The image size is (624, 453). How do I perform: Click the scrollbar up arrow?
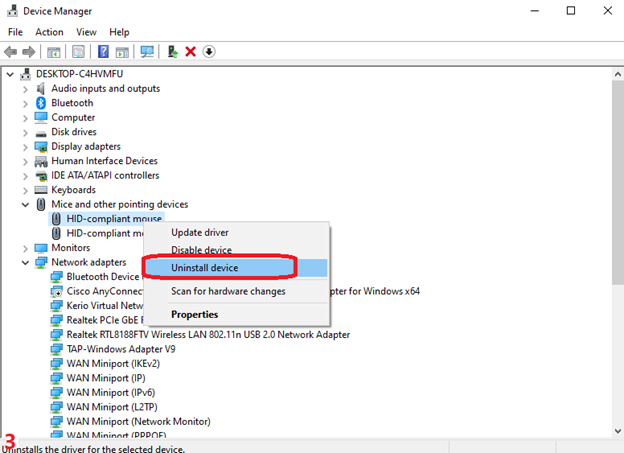point(618,74)
